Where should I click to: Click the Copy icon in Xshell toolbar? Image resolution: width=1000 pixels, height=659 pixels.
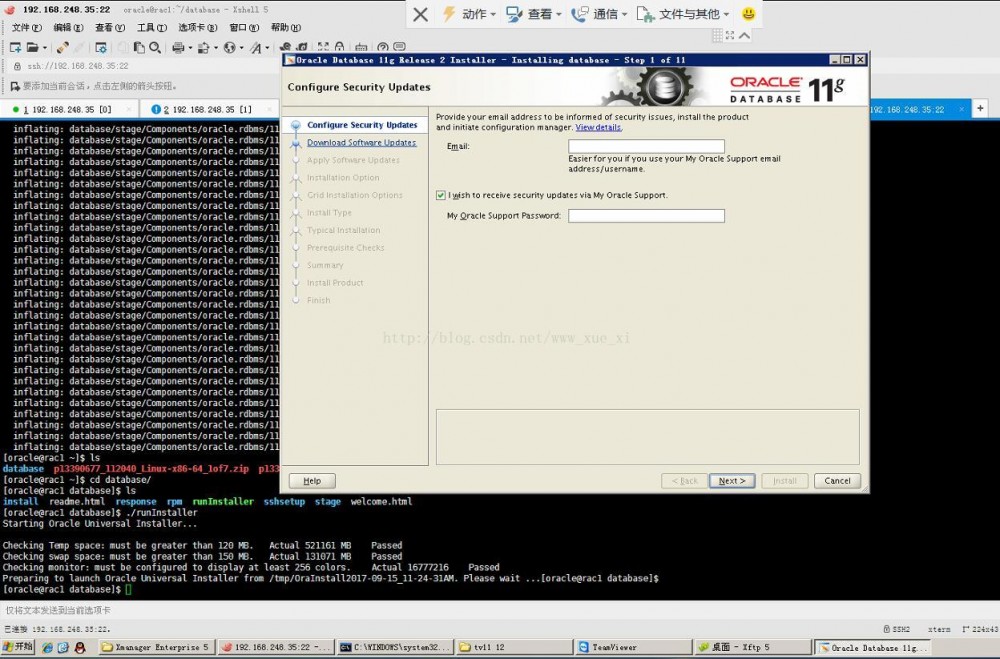(x=139, y=46)
